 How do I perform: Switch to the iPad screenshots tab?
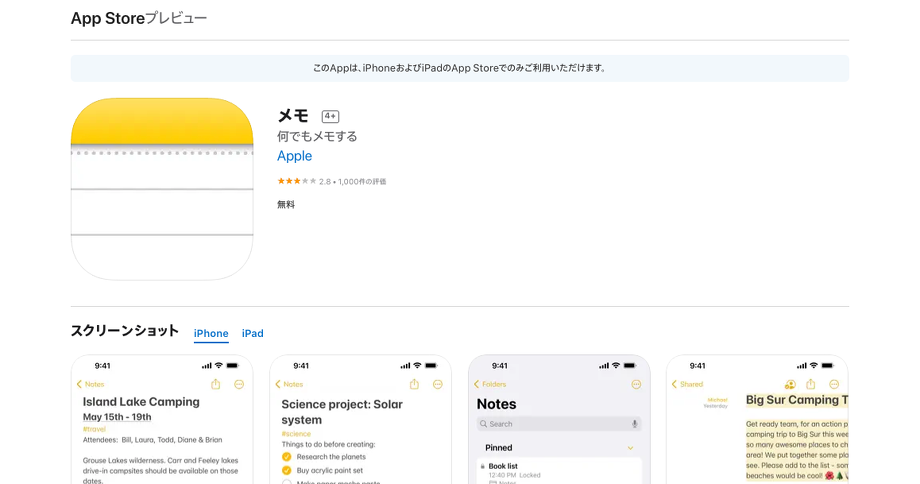tap(253, 333)
